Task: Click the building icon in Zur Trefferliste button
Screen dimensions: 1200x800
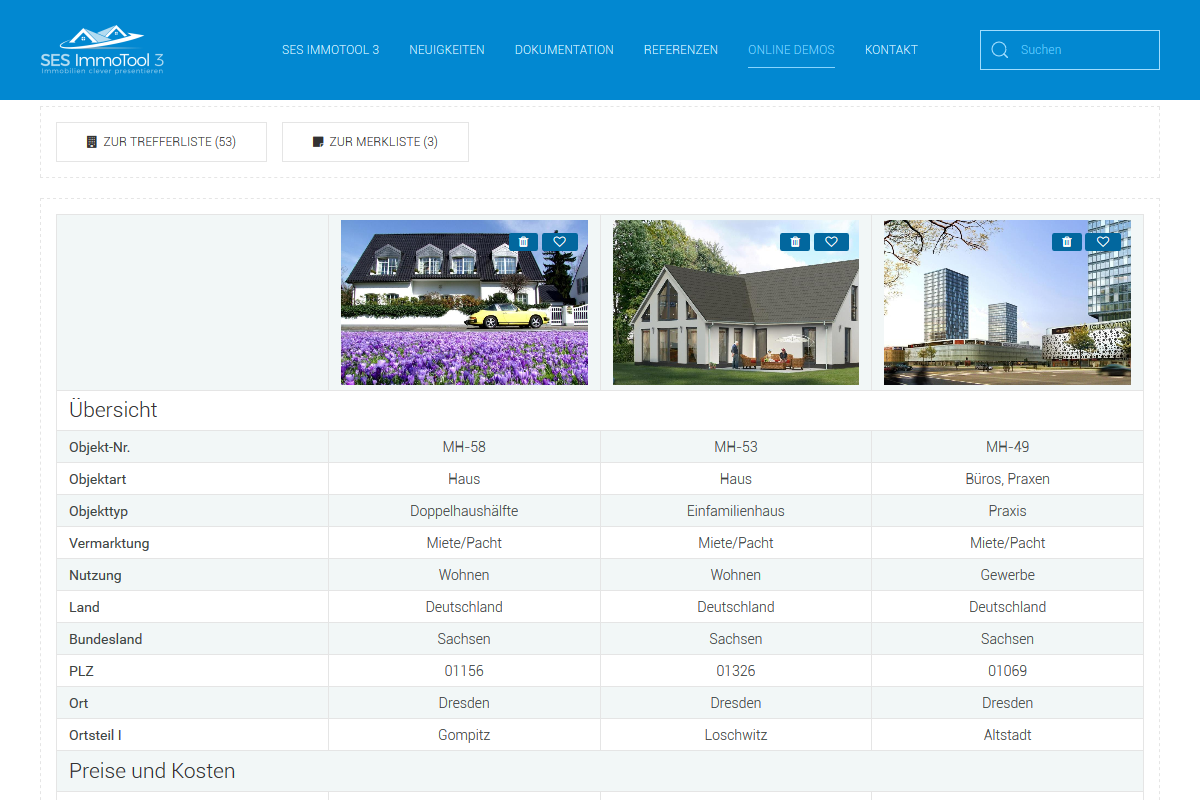Action: (92, 142)
